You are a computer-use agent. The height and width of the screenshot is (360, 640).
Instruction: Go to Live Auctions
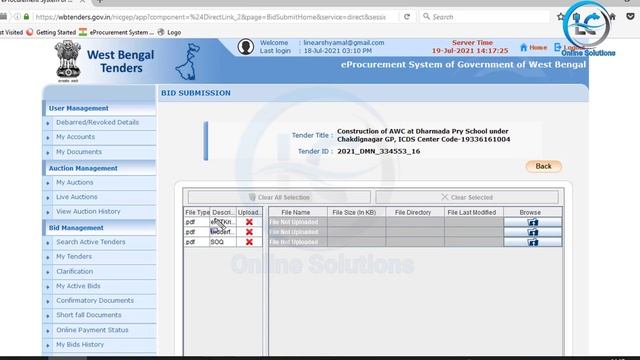[77, 197]
